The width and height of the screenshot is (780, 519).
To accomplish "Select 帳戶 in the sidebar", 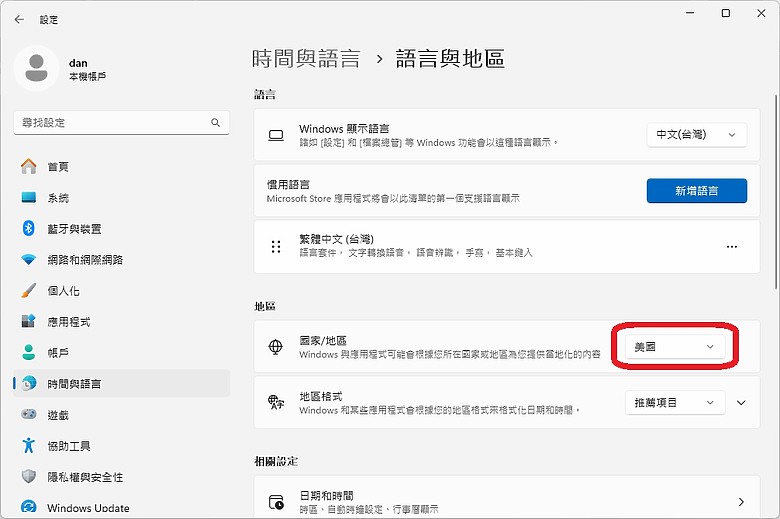I will pos(121,353).
